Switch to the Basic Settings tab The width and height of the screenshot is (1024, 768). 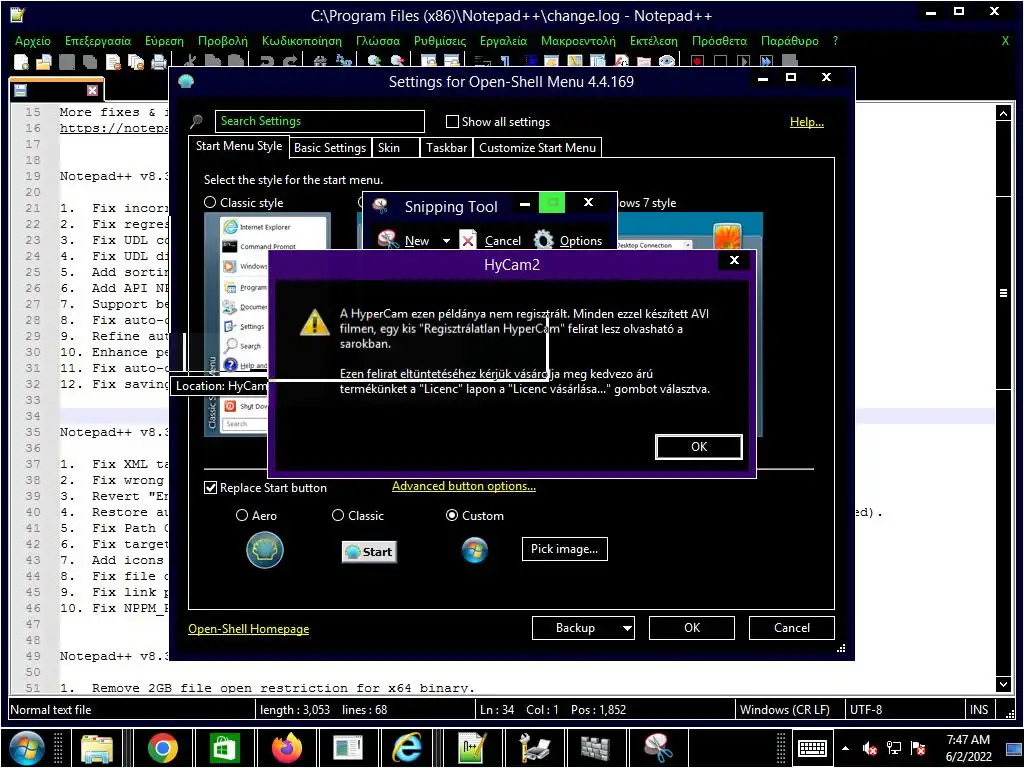(x=330, y=148)
